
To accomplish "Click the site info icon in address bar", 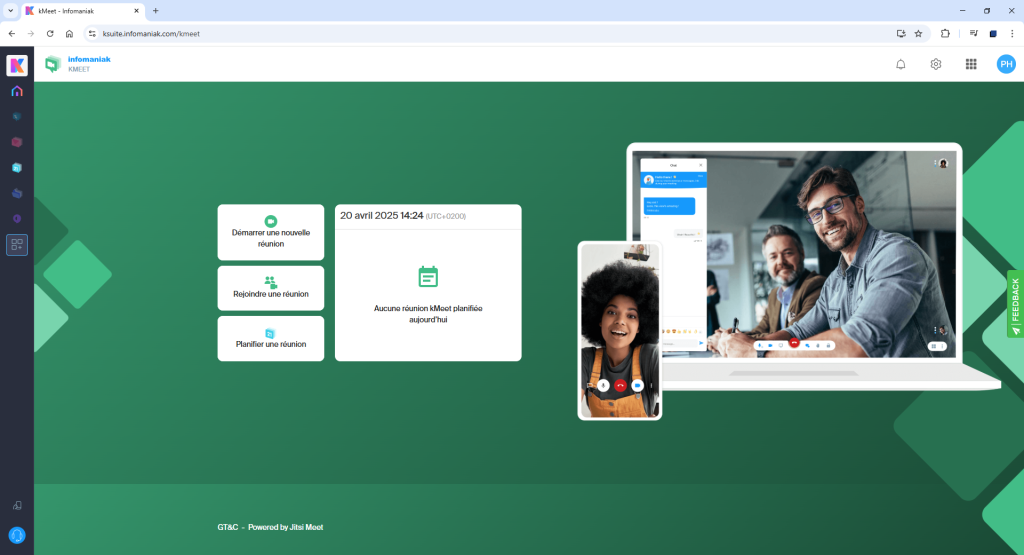I will (92, 33).
